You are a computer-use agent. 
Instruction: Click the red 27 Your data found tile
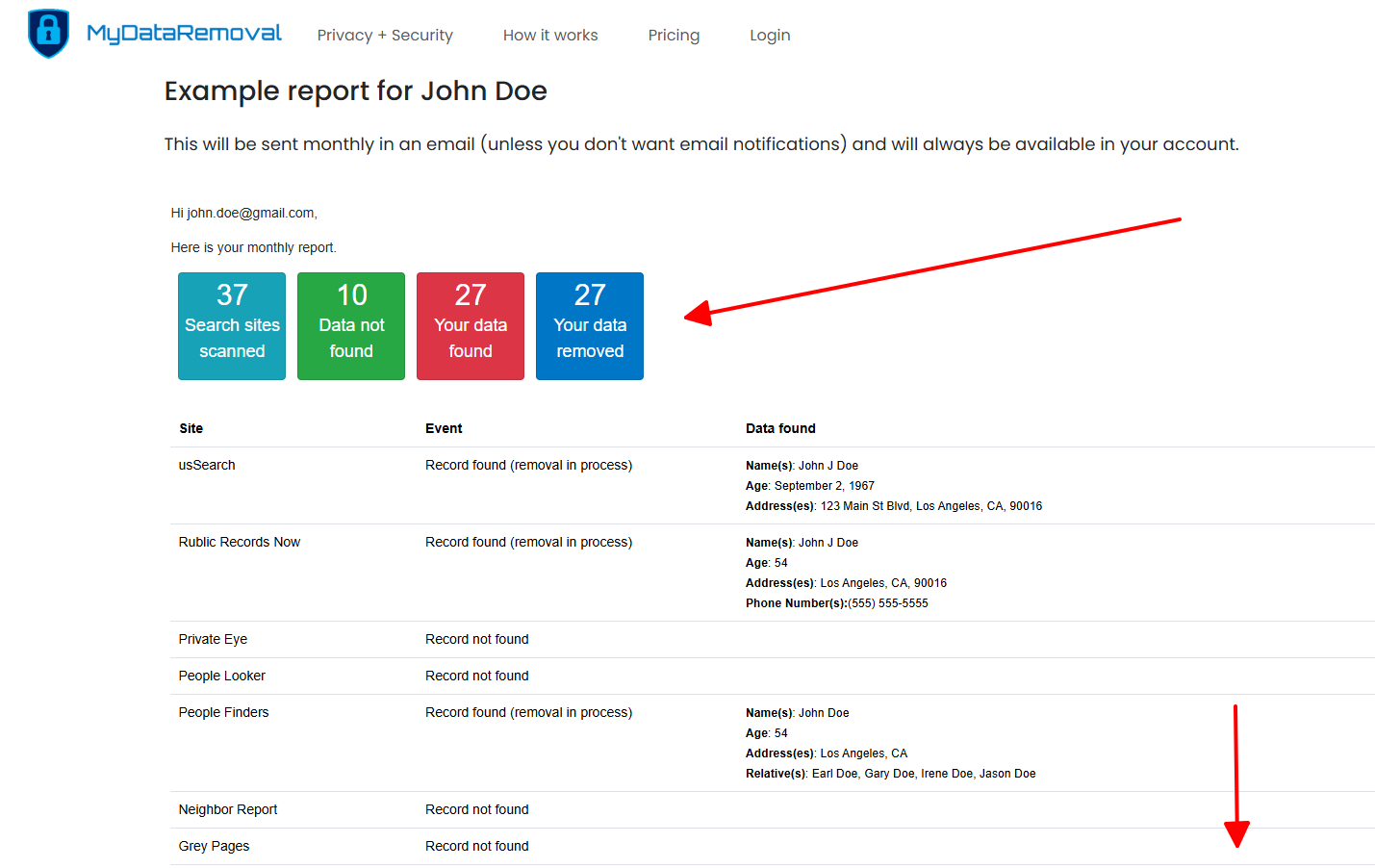pyautogui.click(x=471, y=326)
